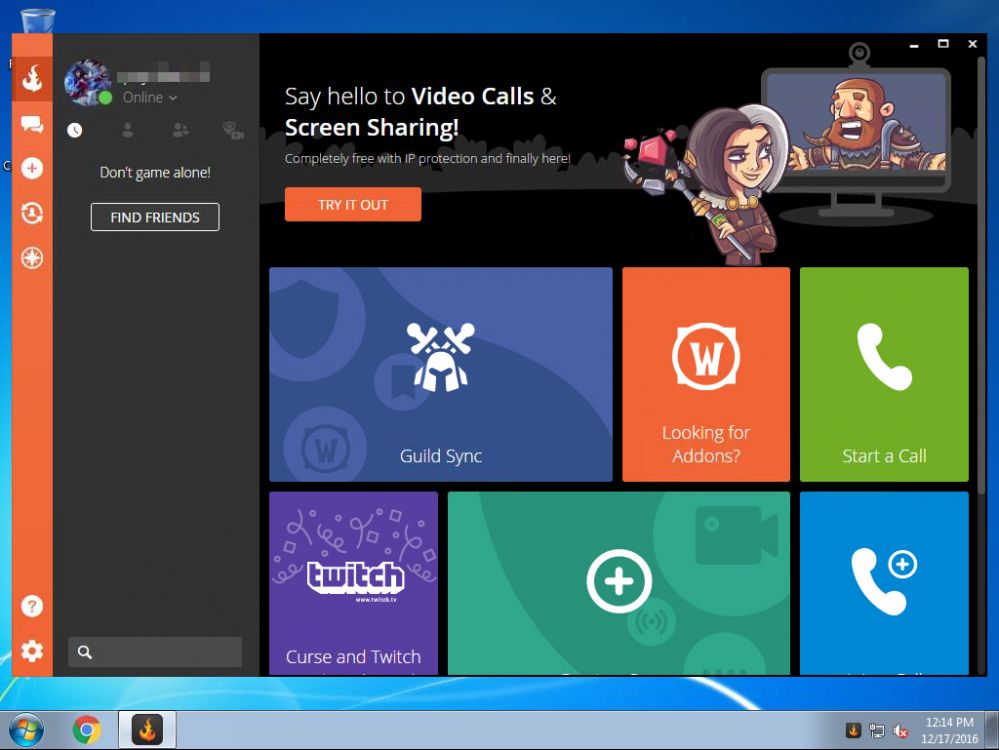The image size is (999, 750).
Task: Open the Guild Sync tile
Action: pyautogui.click(x=441, y=374)
